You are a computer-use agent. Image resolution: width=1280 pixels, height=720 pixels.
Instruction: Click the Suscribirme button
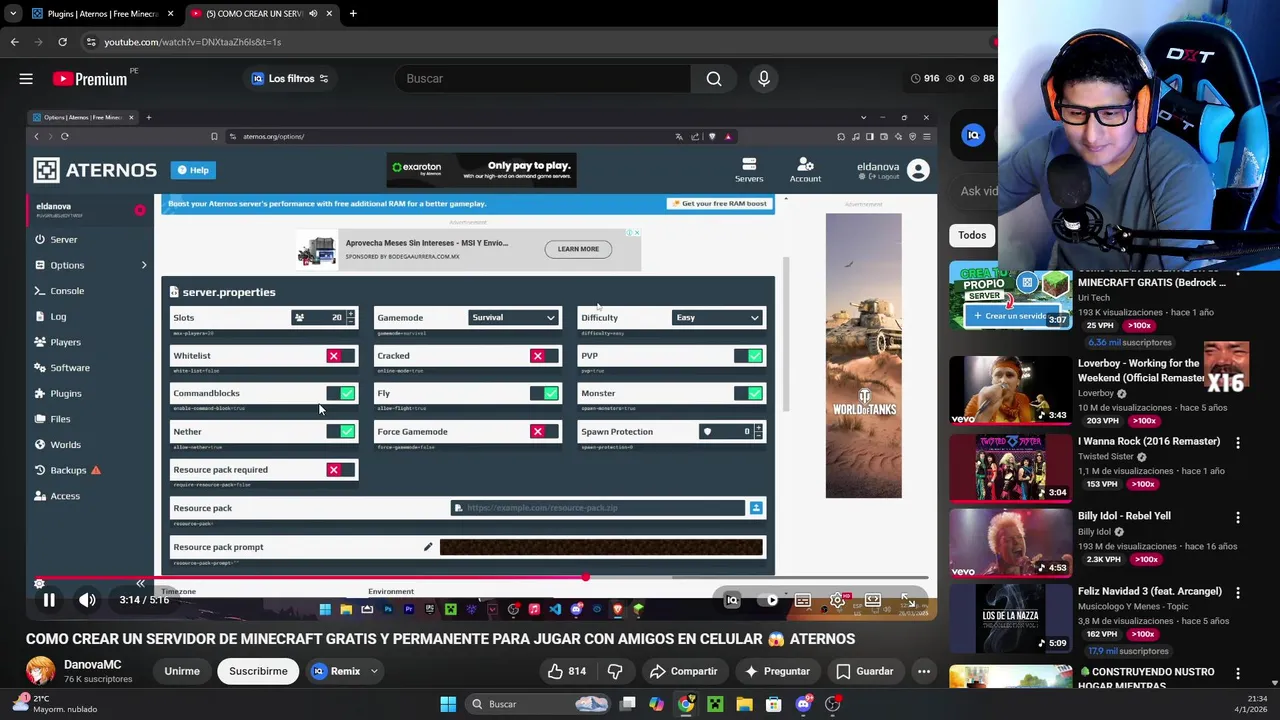(x=258, y=671)
